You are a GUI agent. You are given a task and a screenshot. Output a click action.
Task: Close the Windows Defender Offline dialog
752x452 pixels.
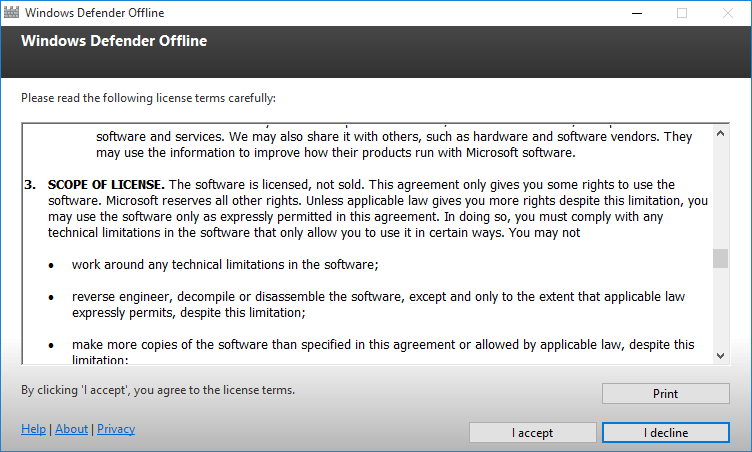pos(728,13)
